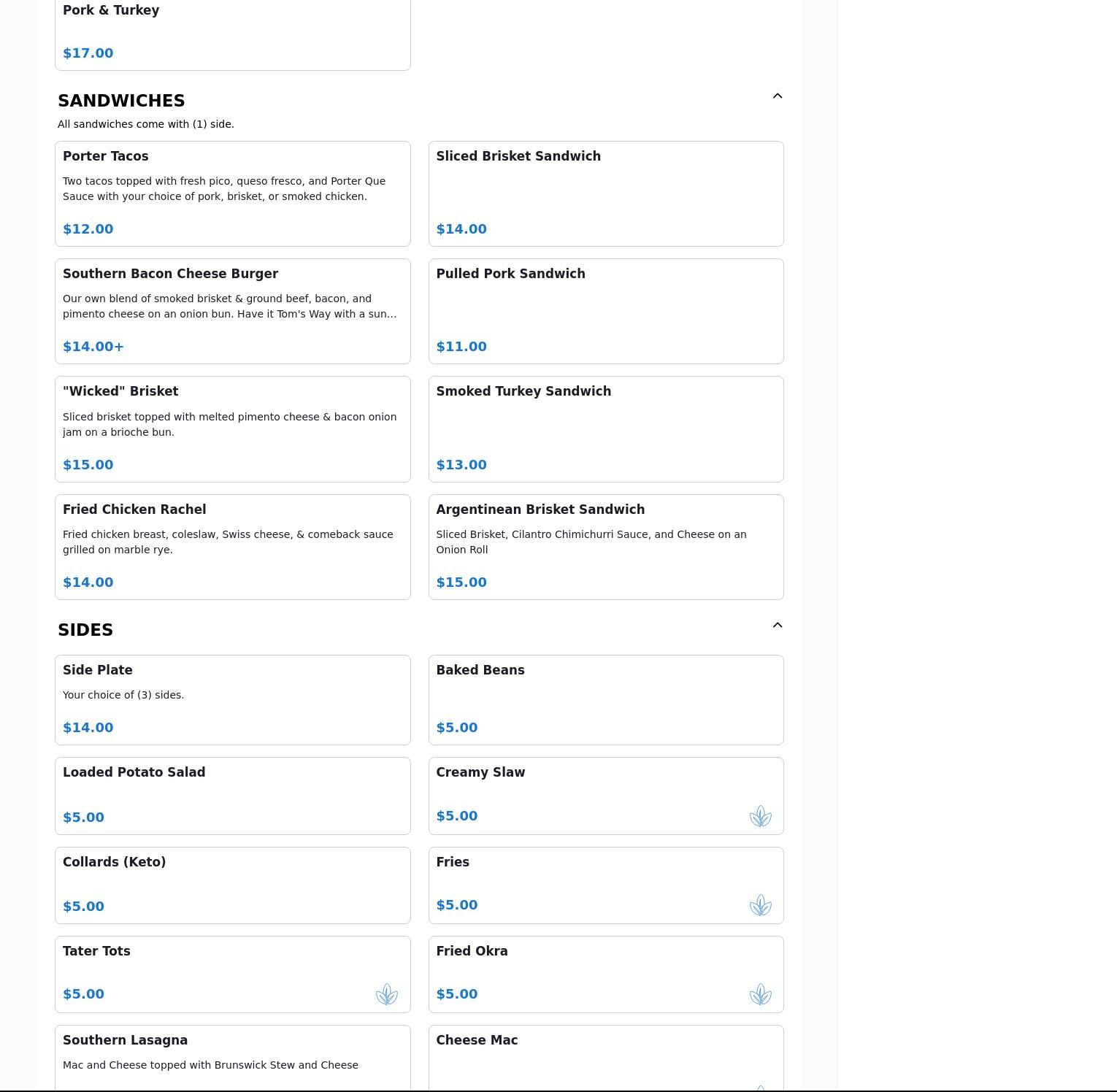
Task: Choose the Southern Bacon Cheese Burger
Action: tap(232, 311)
